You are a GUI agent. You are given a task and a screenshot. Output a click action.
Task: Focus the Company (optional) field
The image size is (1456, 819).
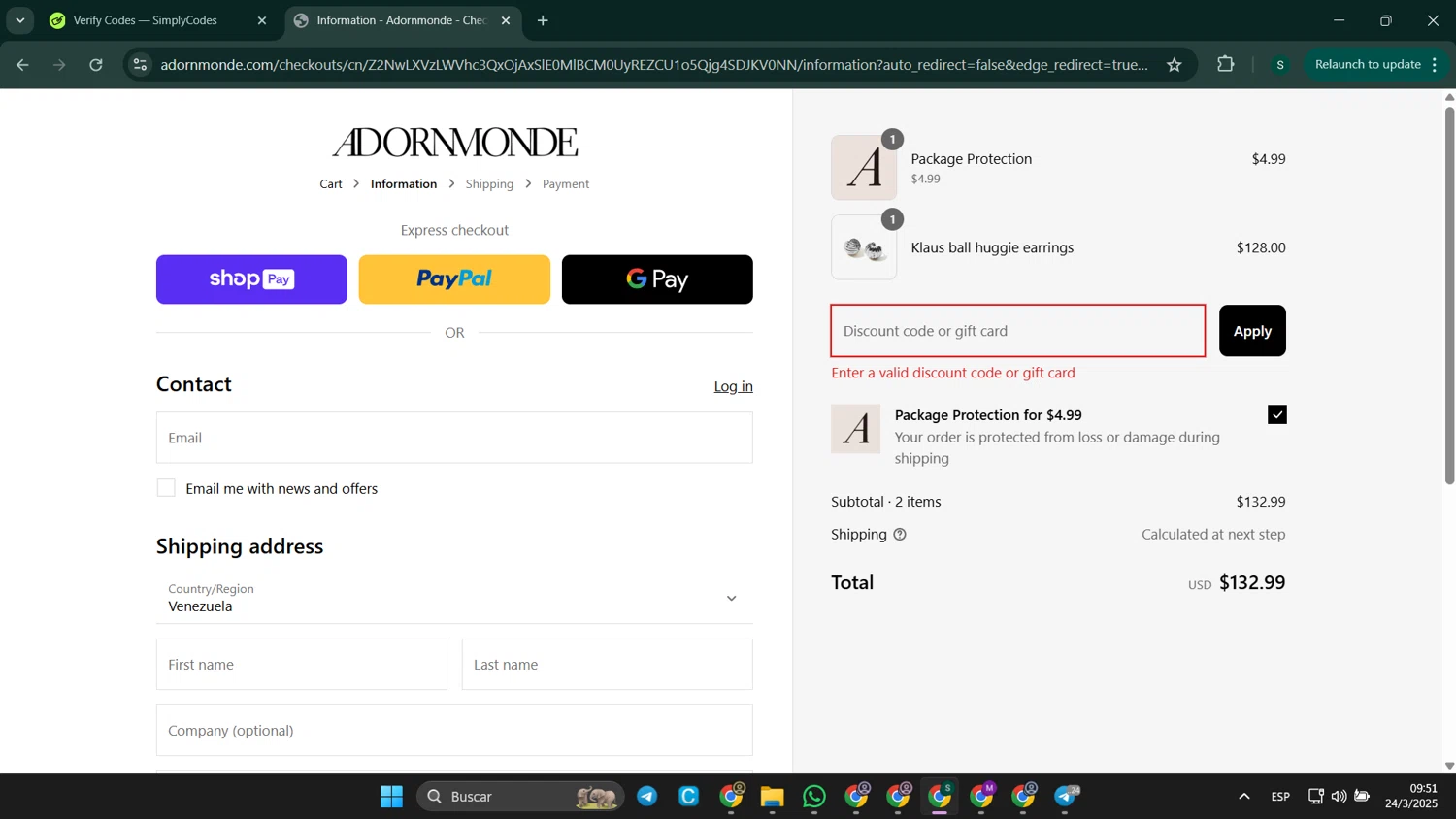(454, 731)
